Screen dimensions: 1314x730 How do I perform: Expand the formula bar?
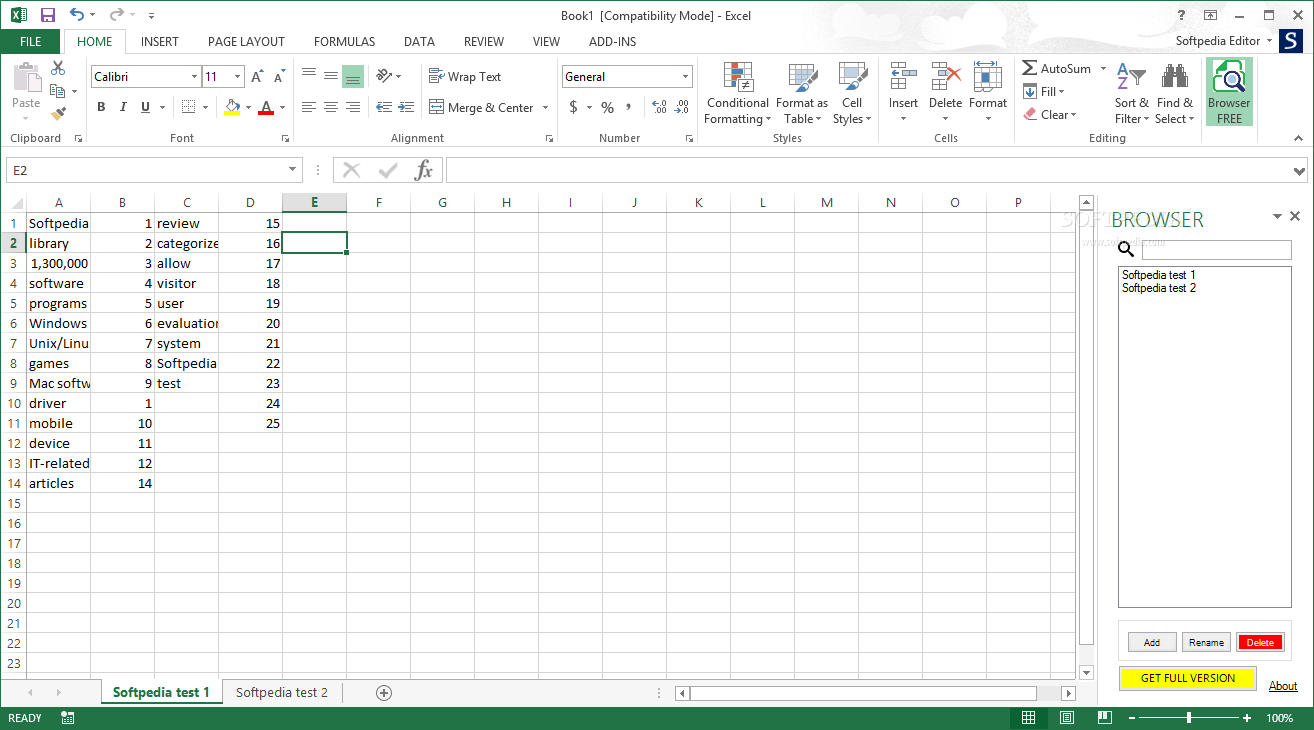[1299, 171]
